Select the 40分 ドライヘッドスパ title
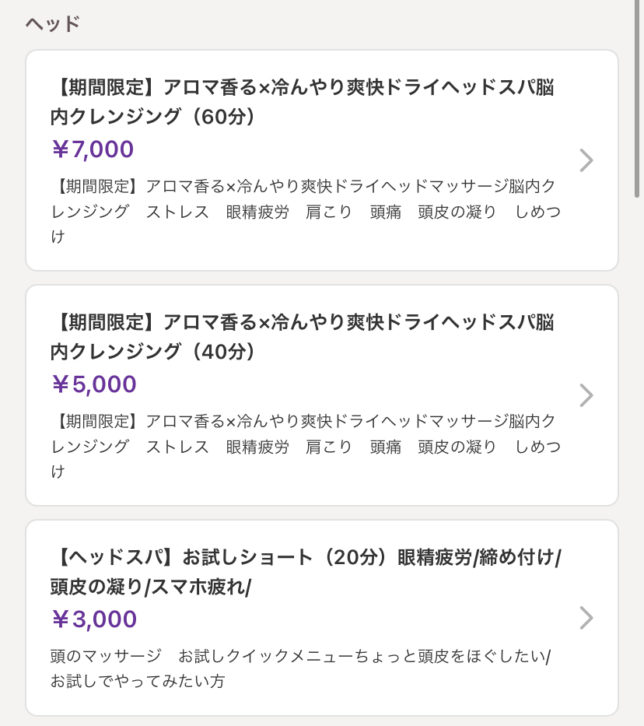The width and height of the screenshot is (644, 726). tap(300, 323)
